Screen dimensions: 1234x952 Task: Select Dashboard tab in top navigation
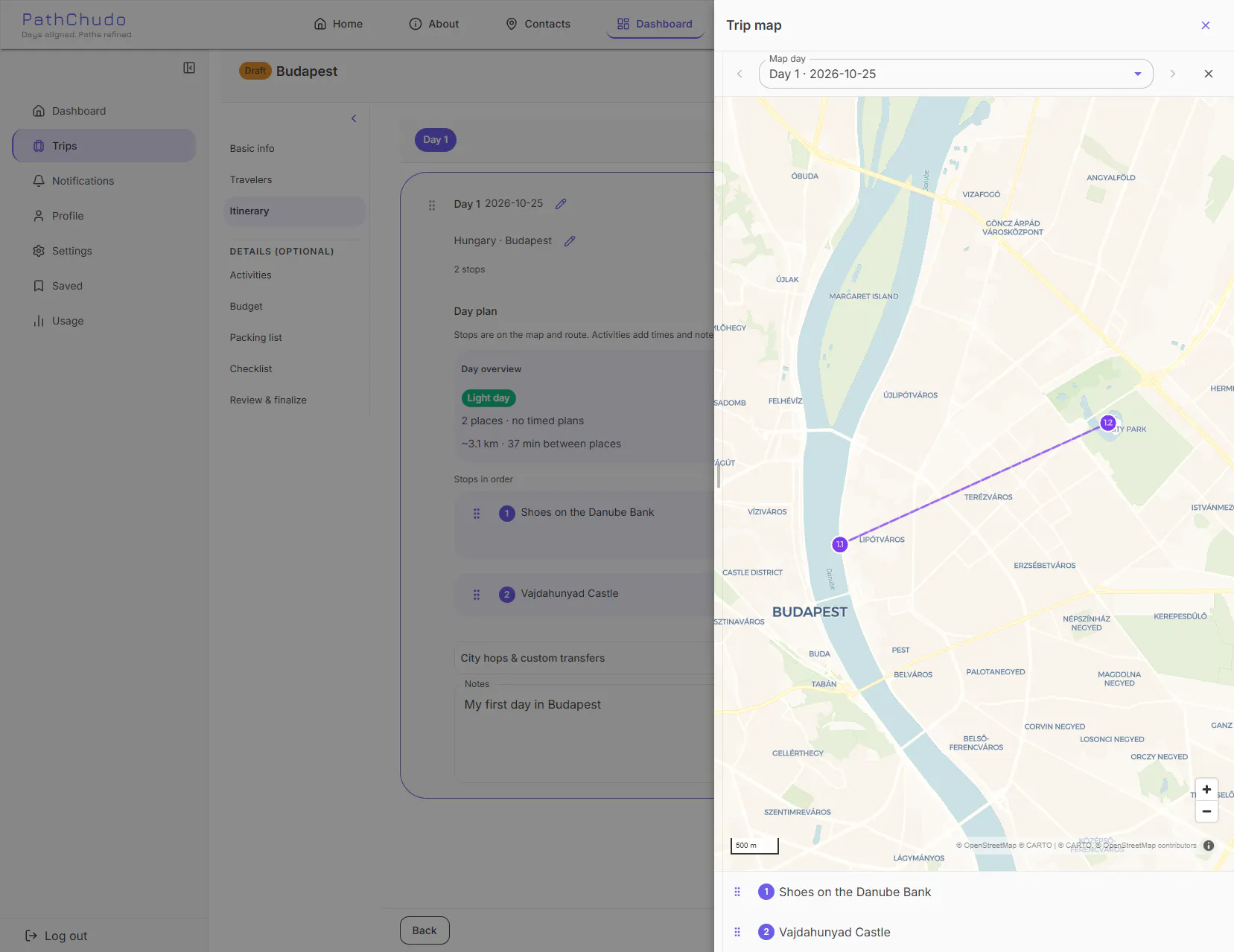point(655,24)
